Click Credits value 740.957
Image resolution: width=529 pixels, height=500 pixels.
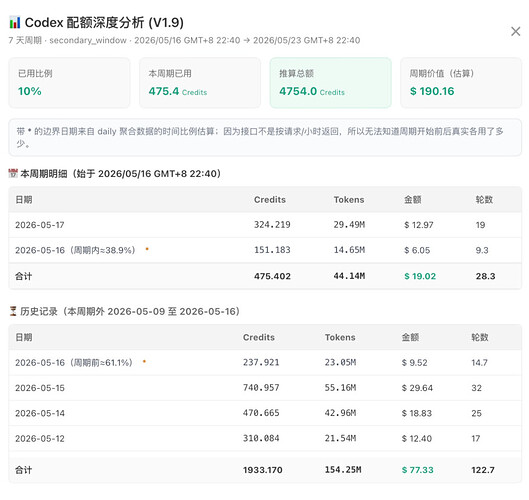click(261, 388)
